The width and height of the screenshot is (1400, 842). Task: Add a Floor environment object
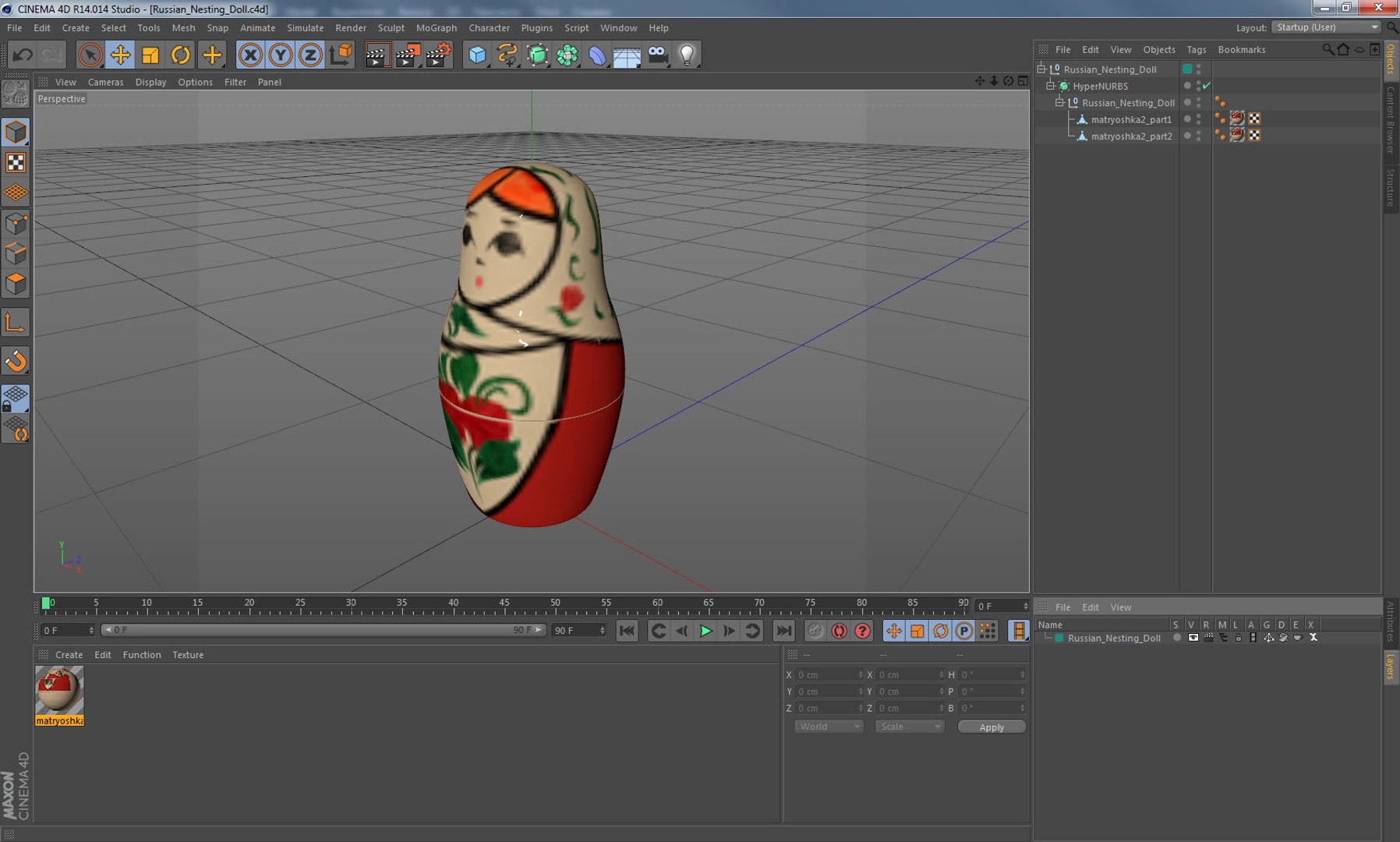[x=628, y=55]
